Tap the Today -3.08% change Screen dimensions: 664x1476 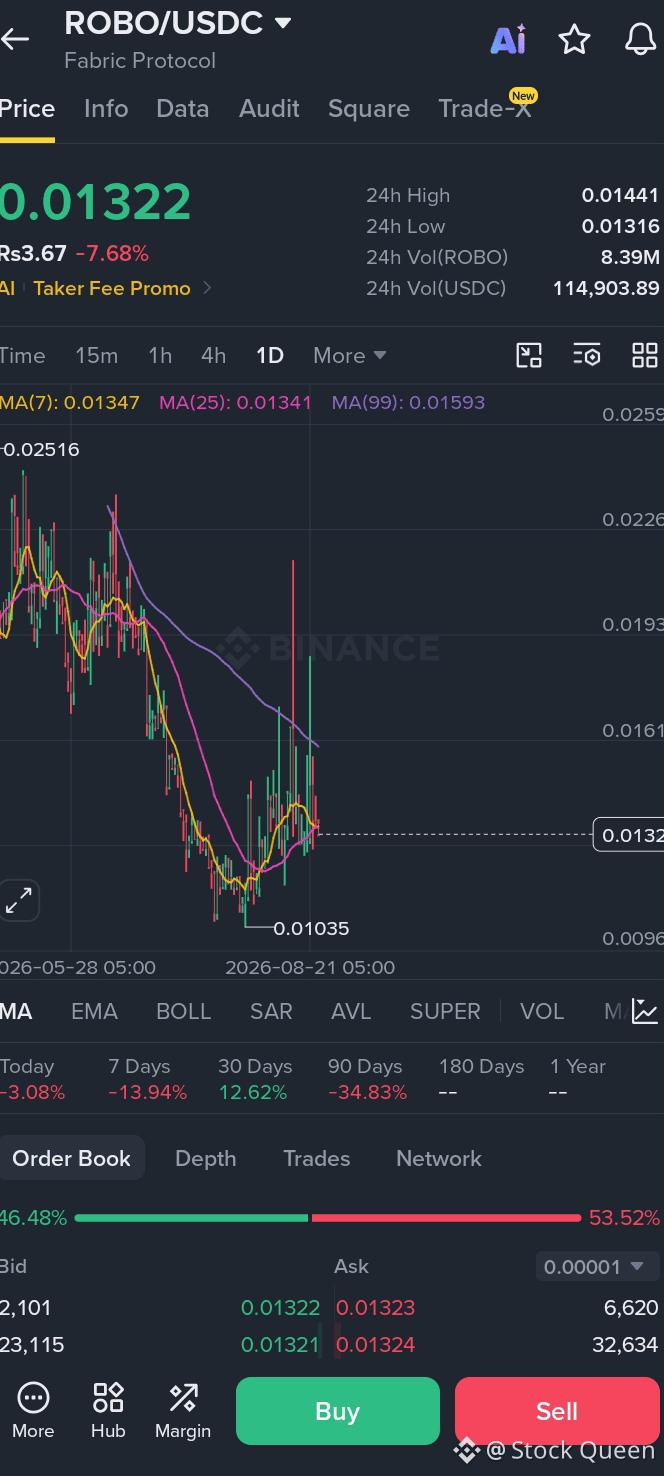point(33,1079)
